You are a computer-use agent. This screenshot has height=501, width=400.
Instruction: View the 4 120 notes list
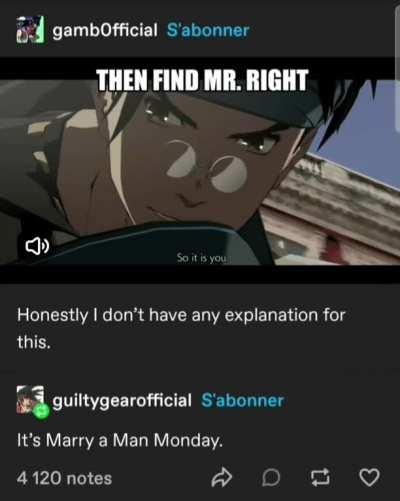(64, 478)
